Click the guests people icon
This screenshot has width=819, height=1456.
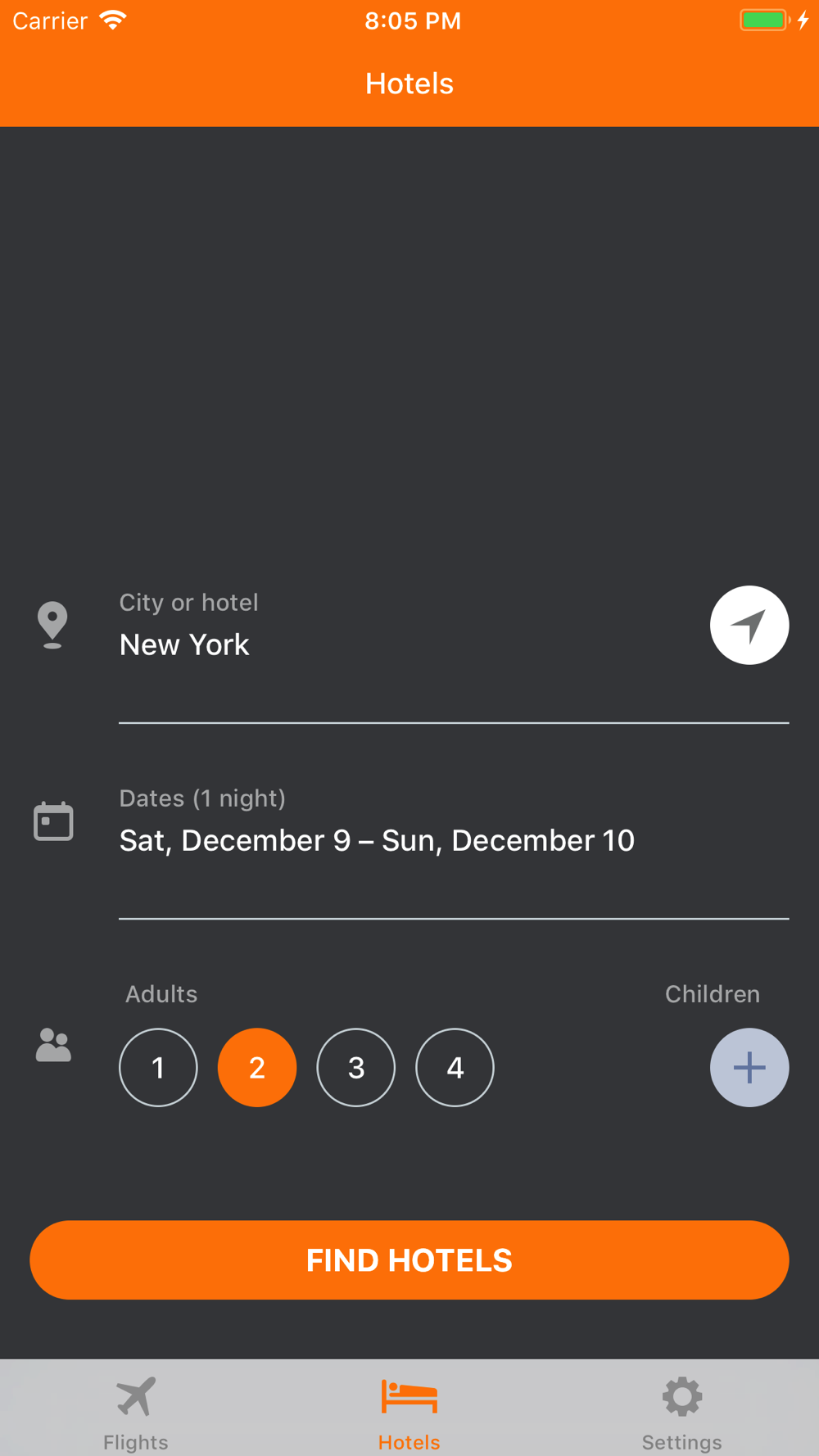click(x=53, y=1045)
